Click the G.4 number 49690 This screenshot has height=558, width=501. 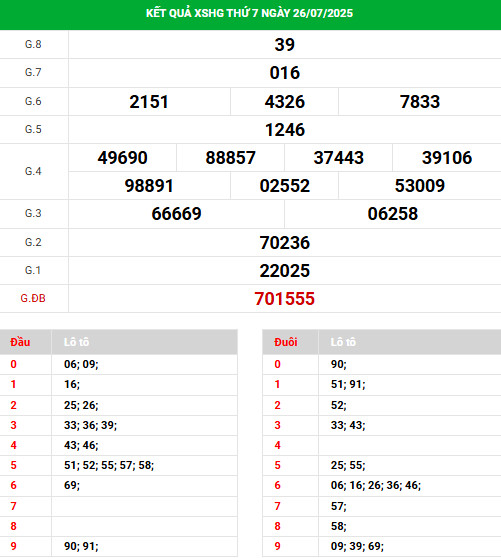[x=122, y=158]
